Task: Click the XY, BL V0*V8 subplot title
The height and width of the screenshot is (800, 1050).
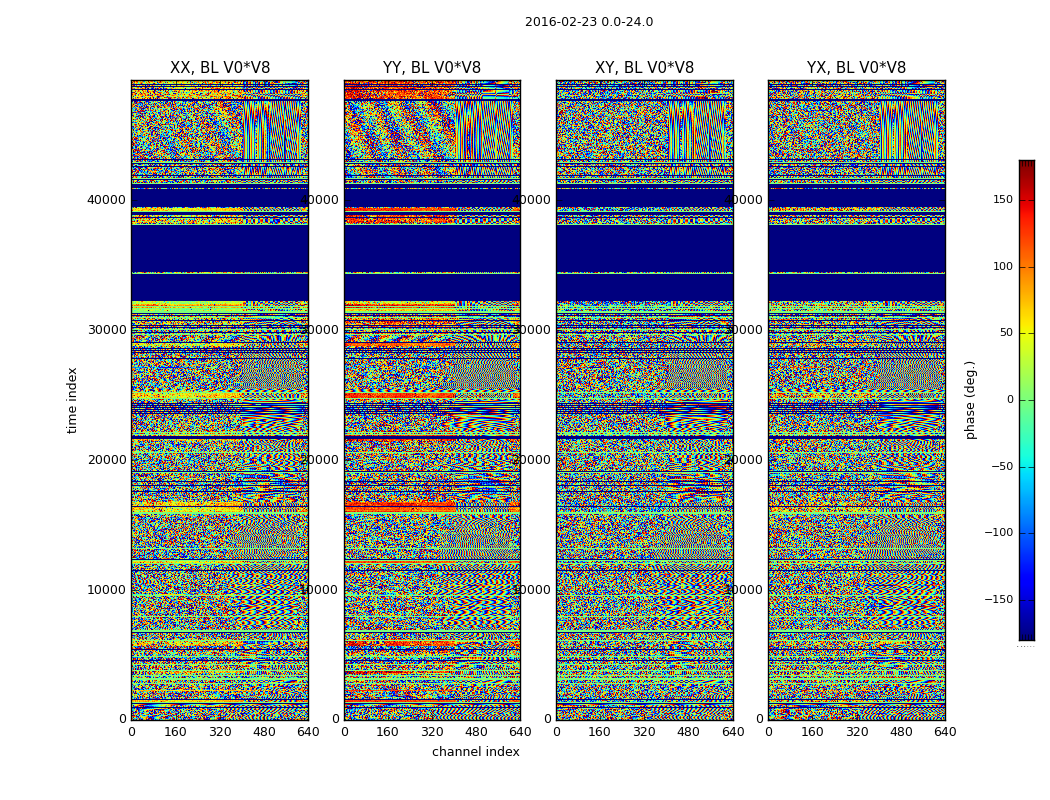Action: point(644,68)
